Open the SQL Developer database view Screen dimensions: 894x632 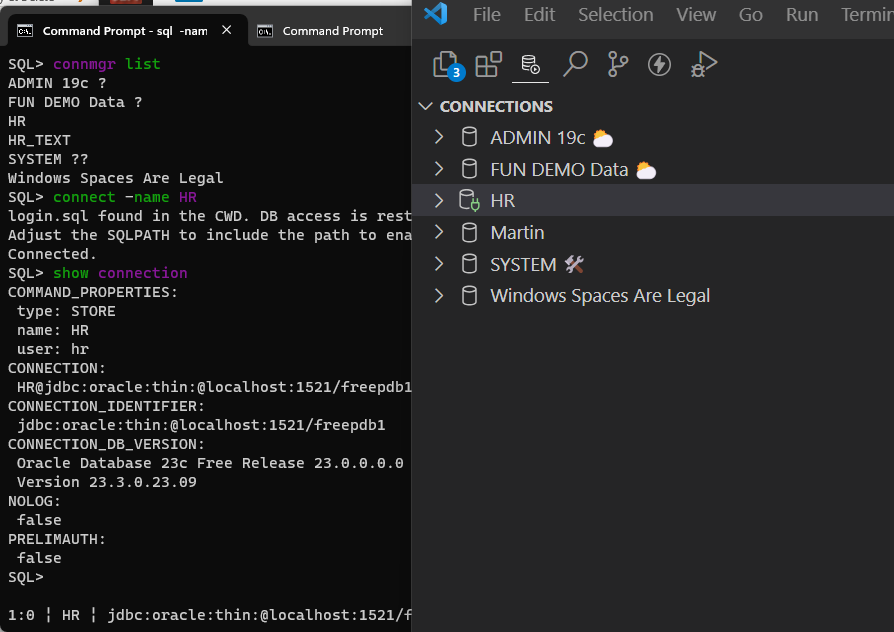[x=530, y=64]
